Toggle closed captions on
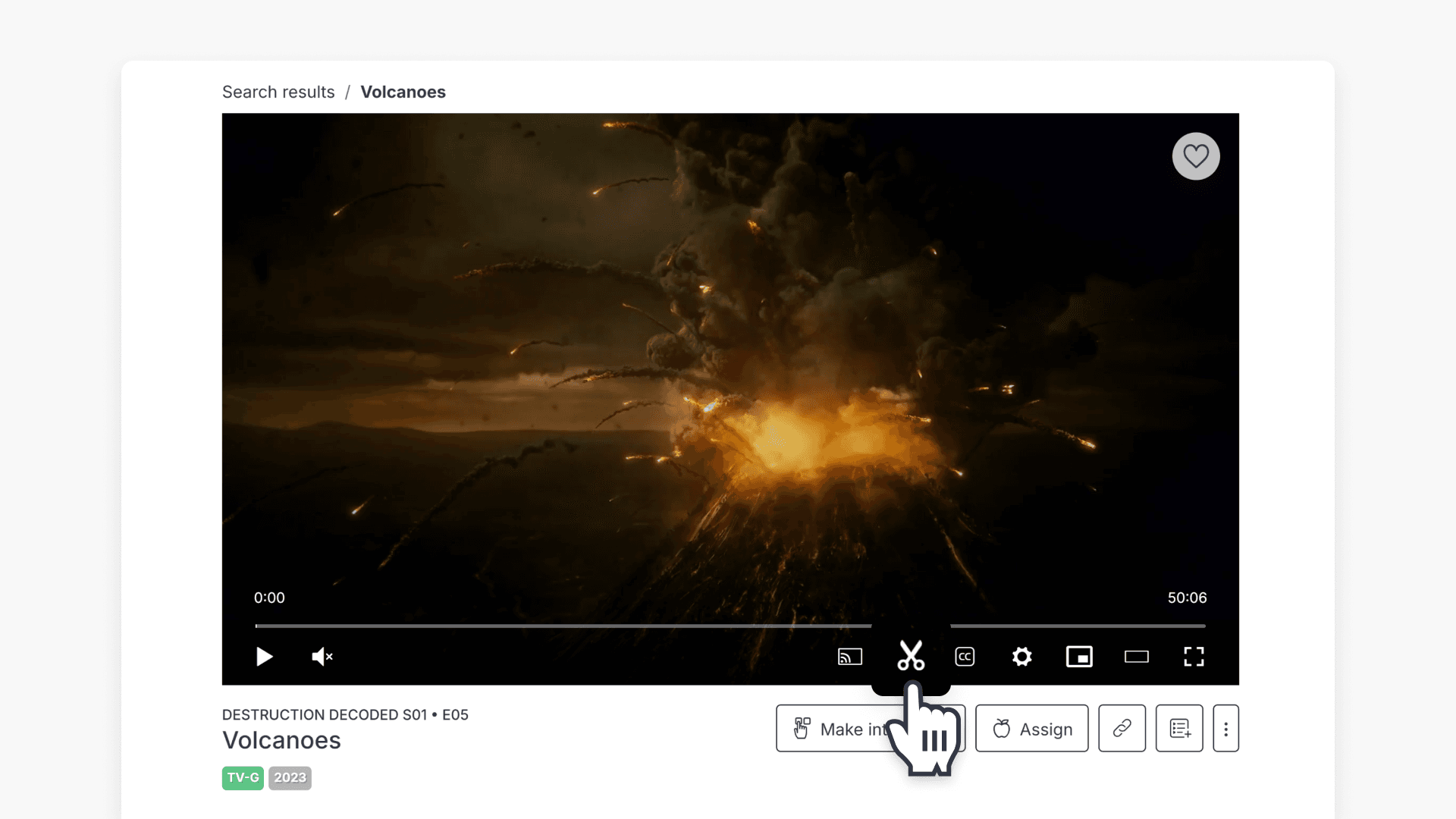Image resolution: width=1456 pixels, height=819 pixels. point(964,657)
